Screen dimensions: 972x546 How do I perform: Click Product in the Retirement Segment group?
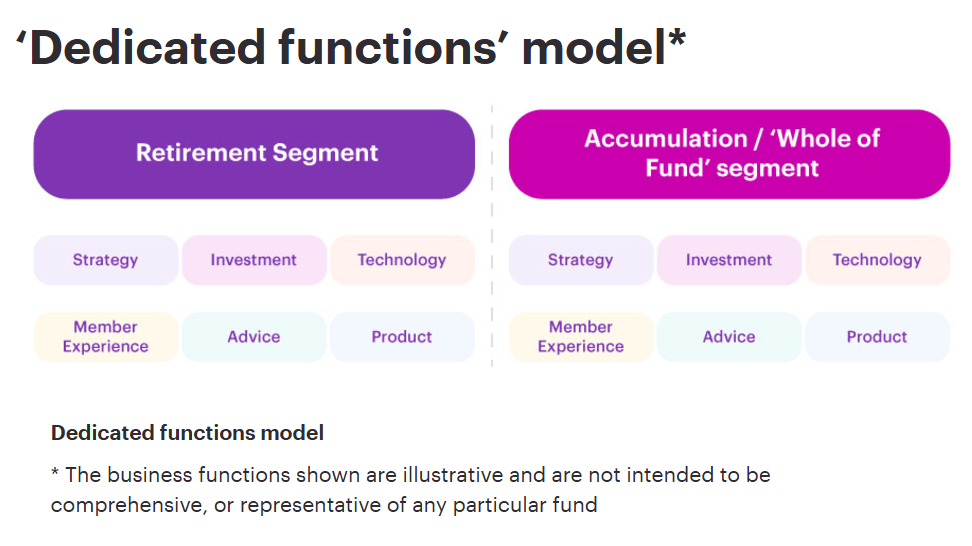point(401,337)
